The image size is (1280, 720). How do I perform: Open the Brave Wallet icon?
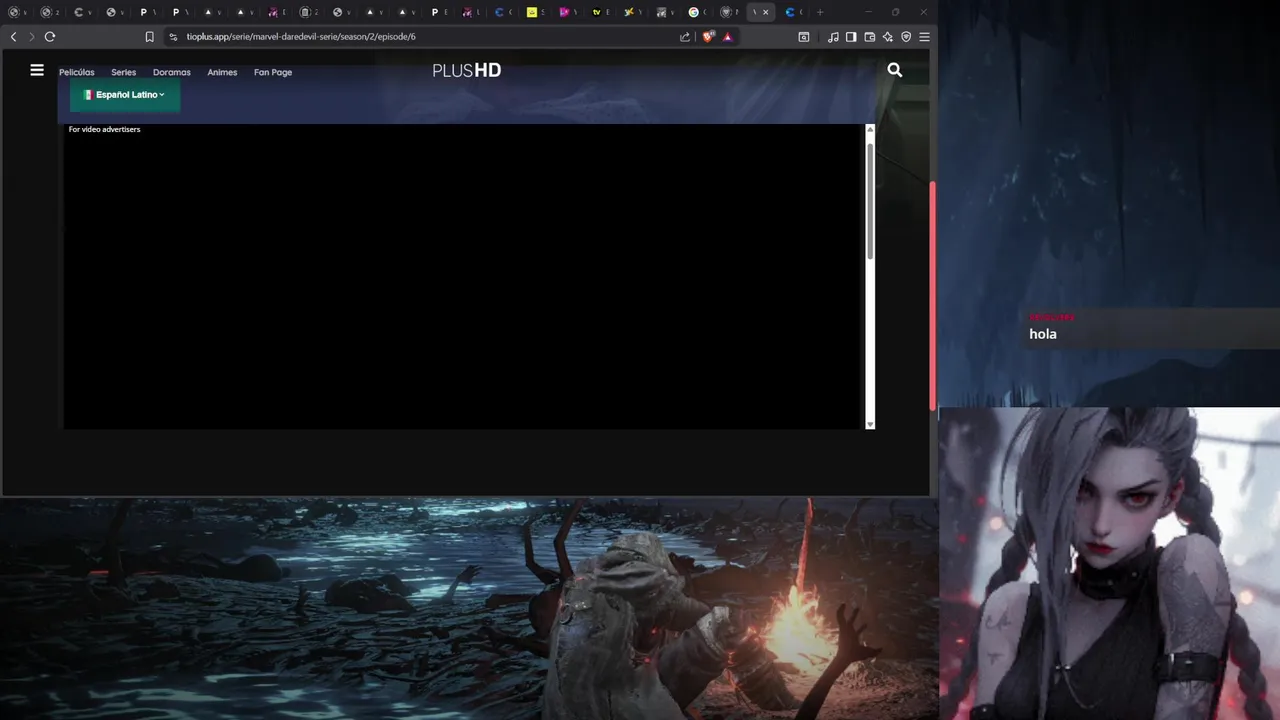pos(869,37)
